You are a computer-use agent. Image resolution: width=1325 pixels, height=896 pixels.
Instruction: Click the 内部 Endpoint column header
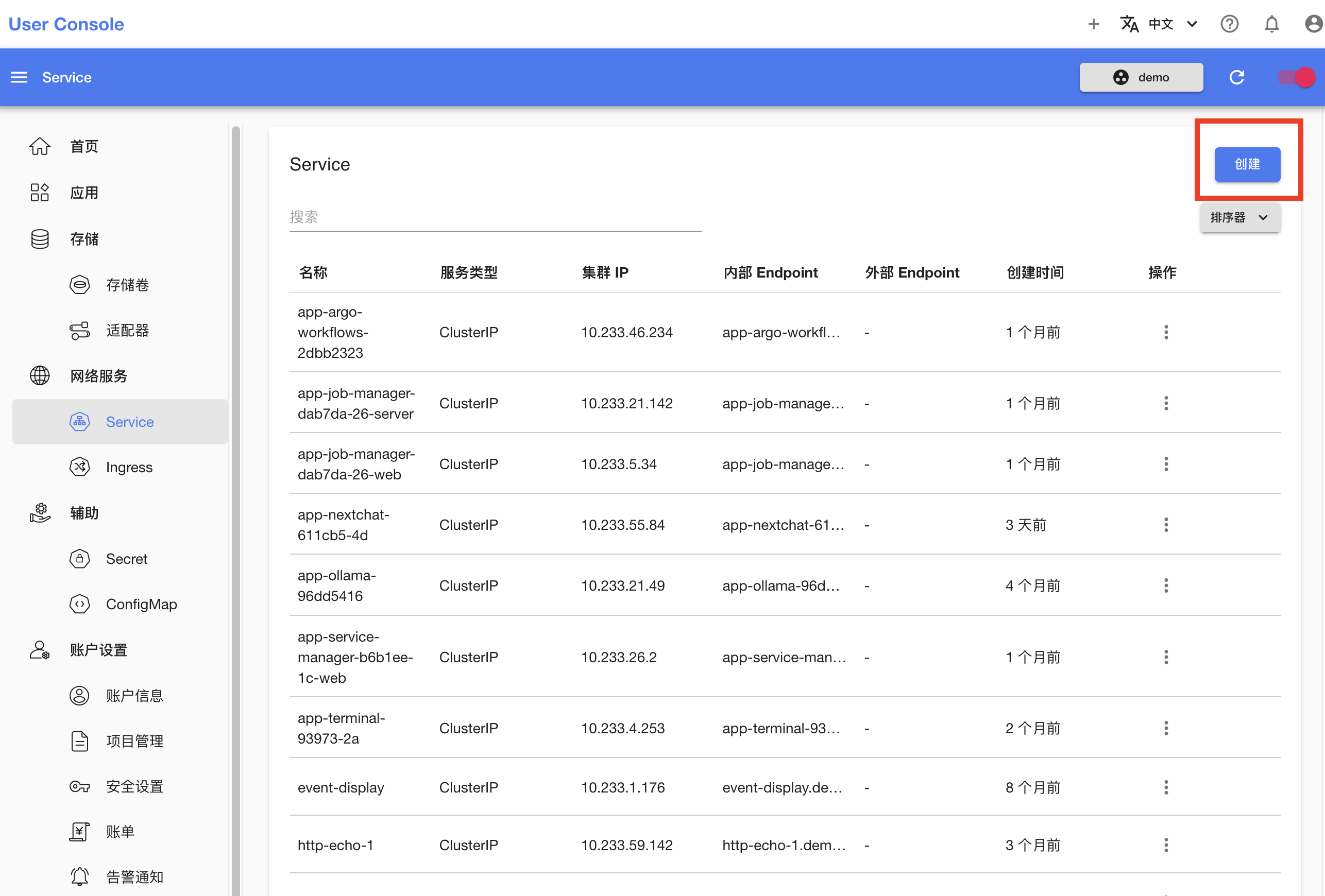click(770, 272)
